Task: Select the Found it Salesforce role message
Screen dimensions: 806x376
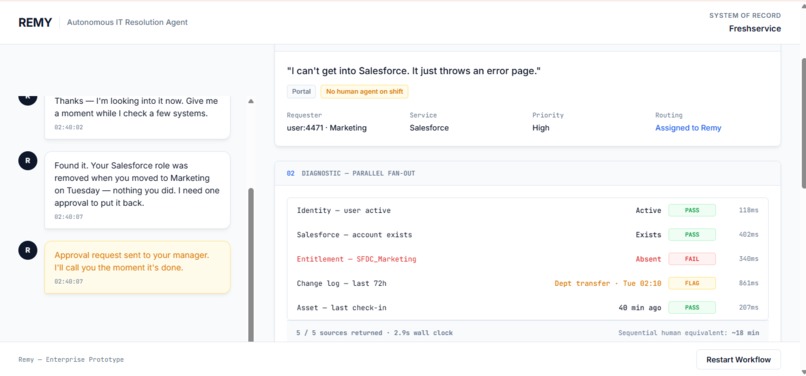Action: 137,190
